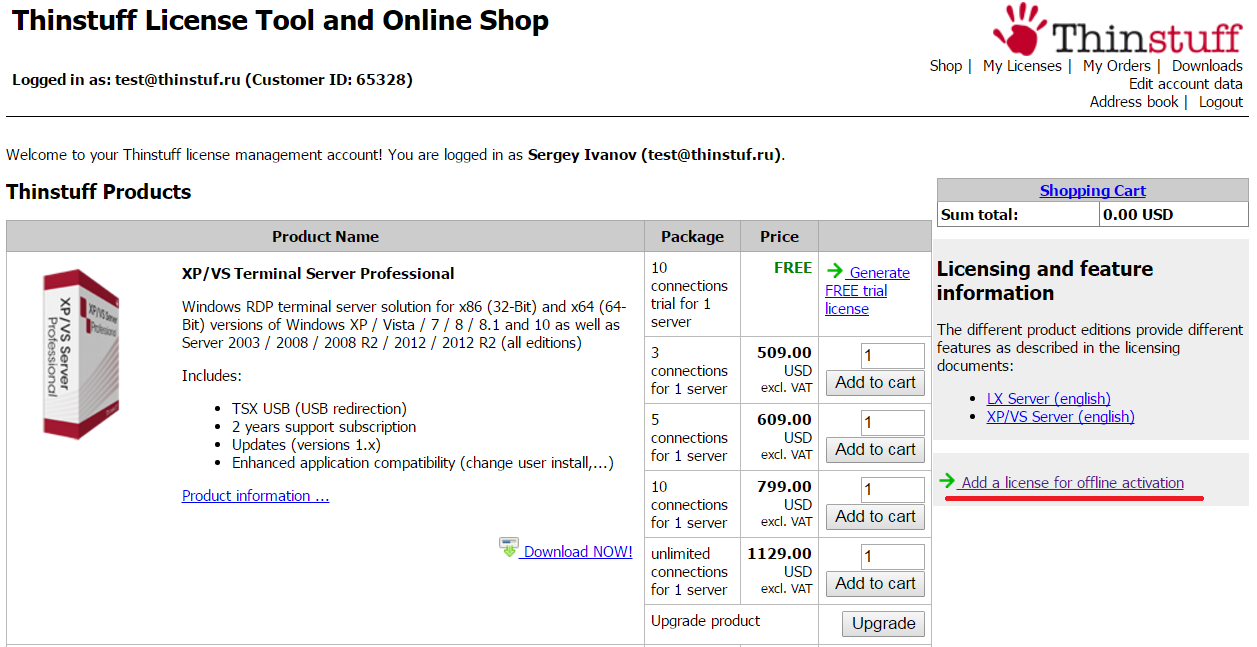1257x647 pixels.
Task: Focus quantity field for 5 connections package
Action: (893, 423)
